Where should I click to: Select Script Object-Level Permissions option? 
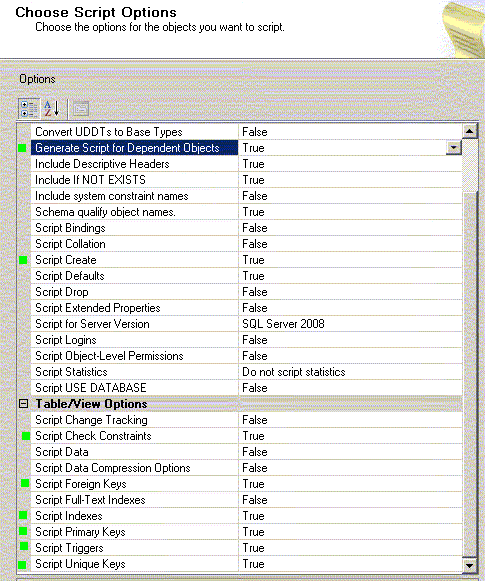click(x=109, y=356)
